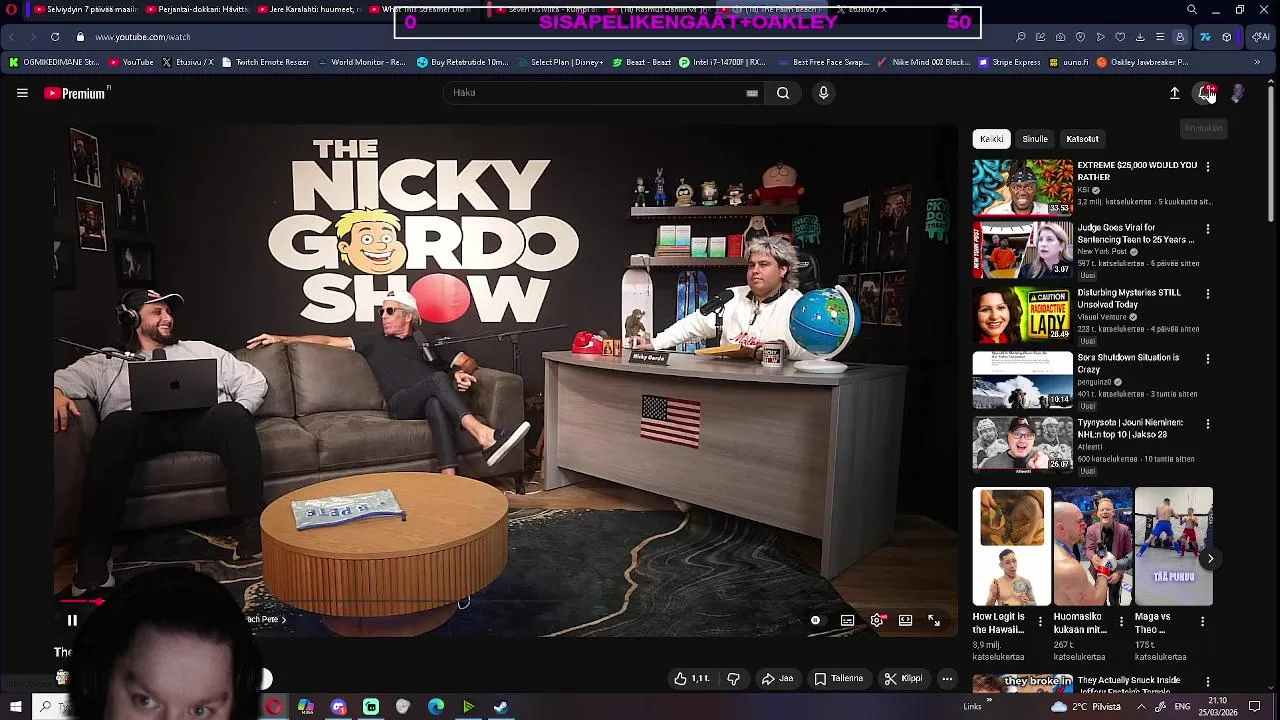
Task: Select the Kaikki filter chip
Action: (x=991, y=139)
